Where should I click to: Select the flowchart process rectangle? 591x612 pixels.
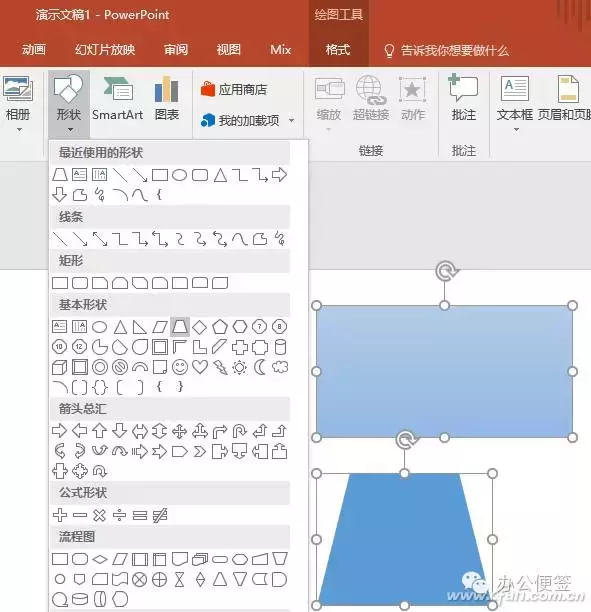[x=60, y=559]
